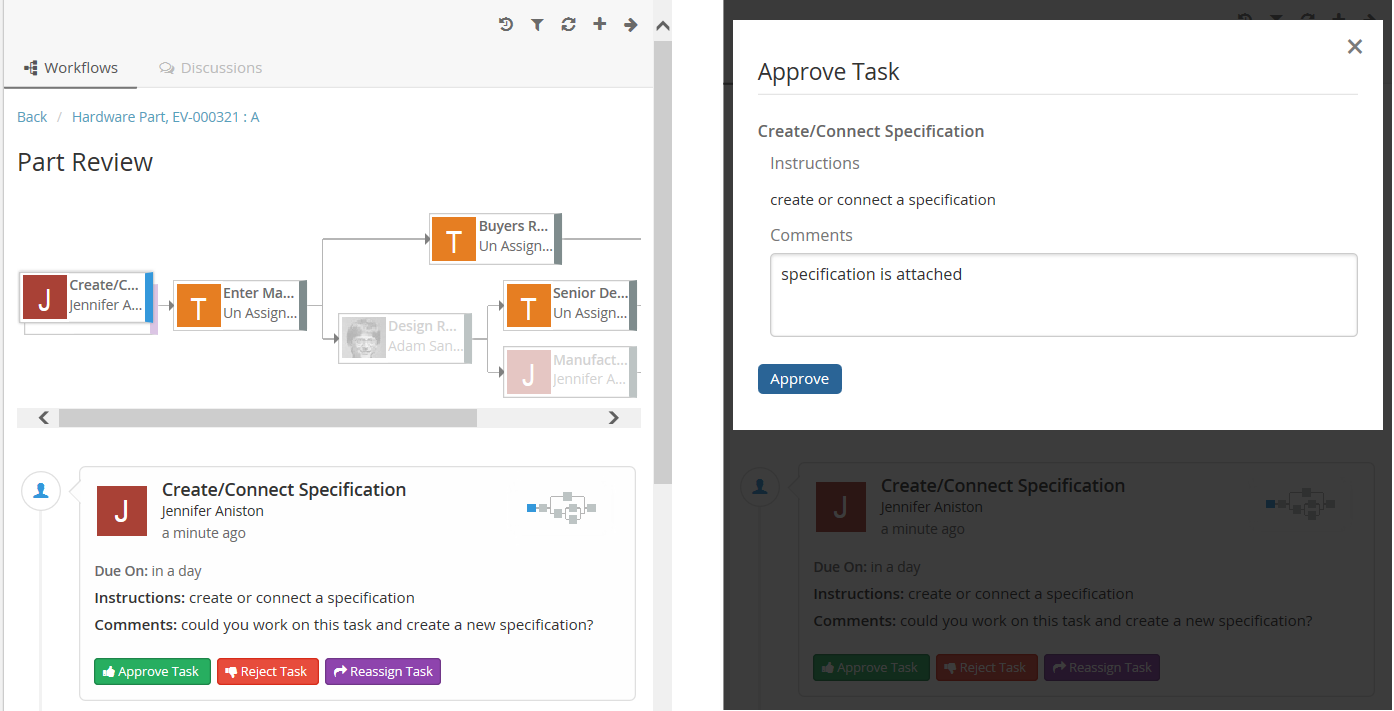Click the history icon in top toolbar

coord(506,25)
